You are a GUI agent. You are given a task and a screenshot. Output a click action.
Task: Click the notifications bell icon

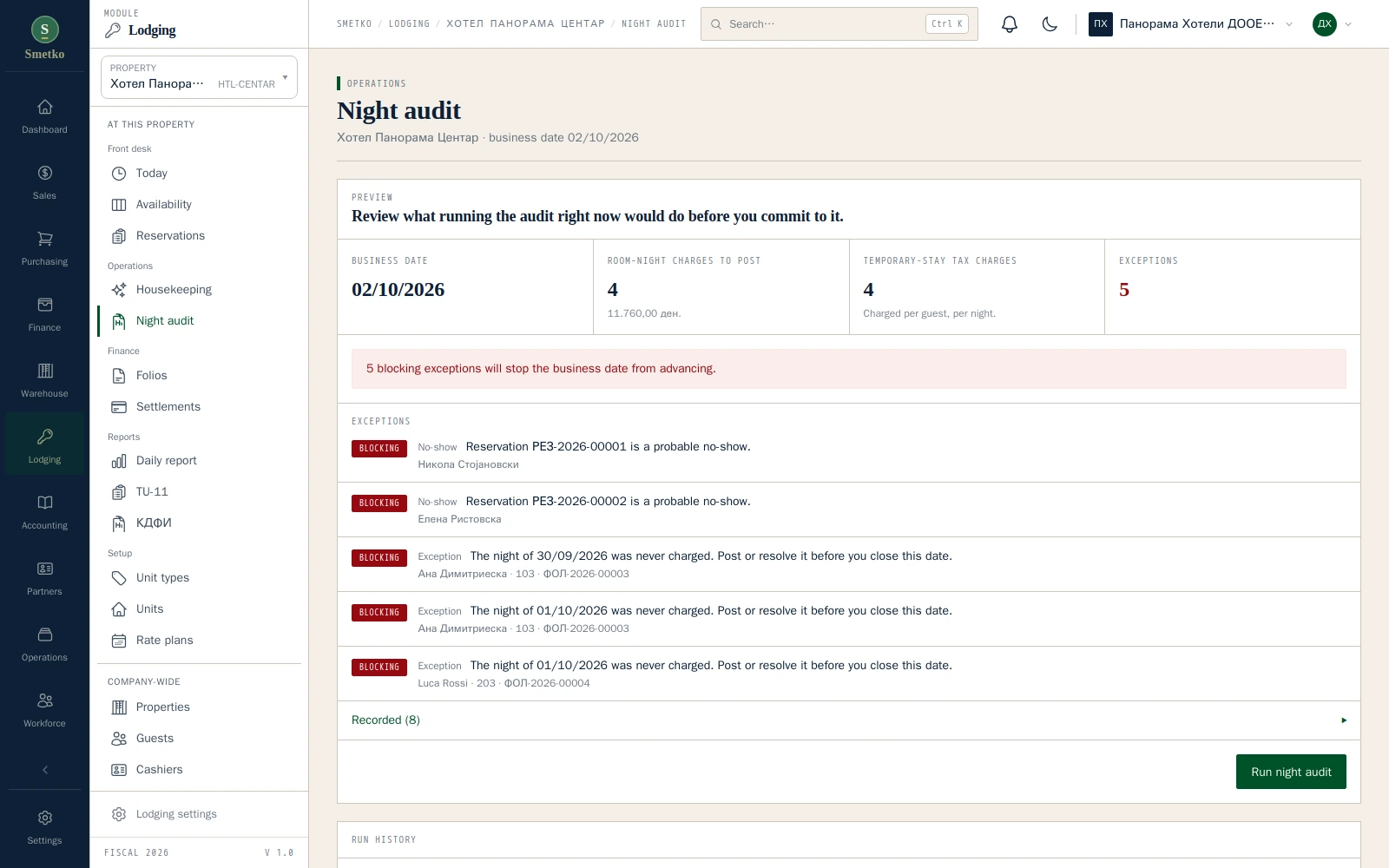(x=1009, y=24)
